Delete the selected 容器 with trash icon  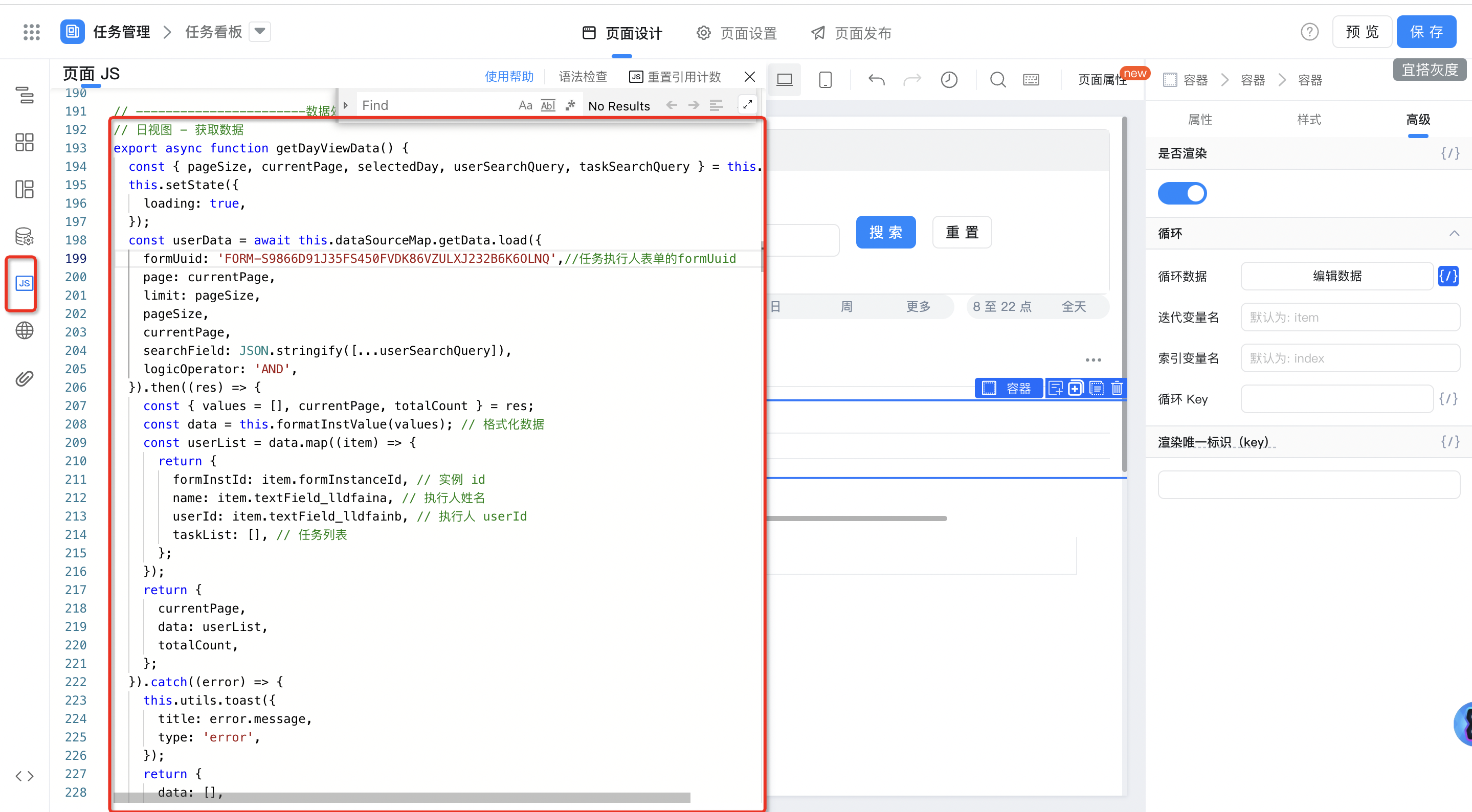click(x=1117, y=389)
